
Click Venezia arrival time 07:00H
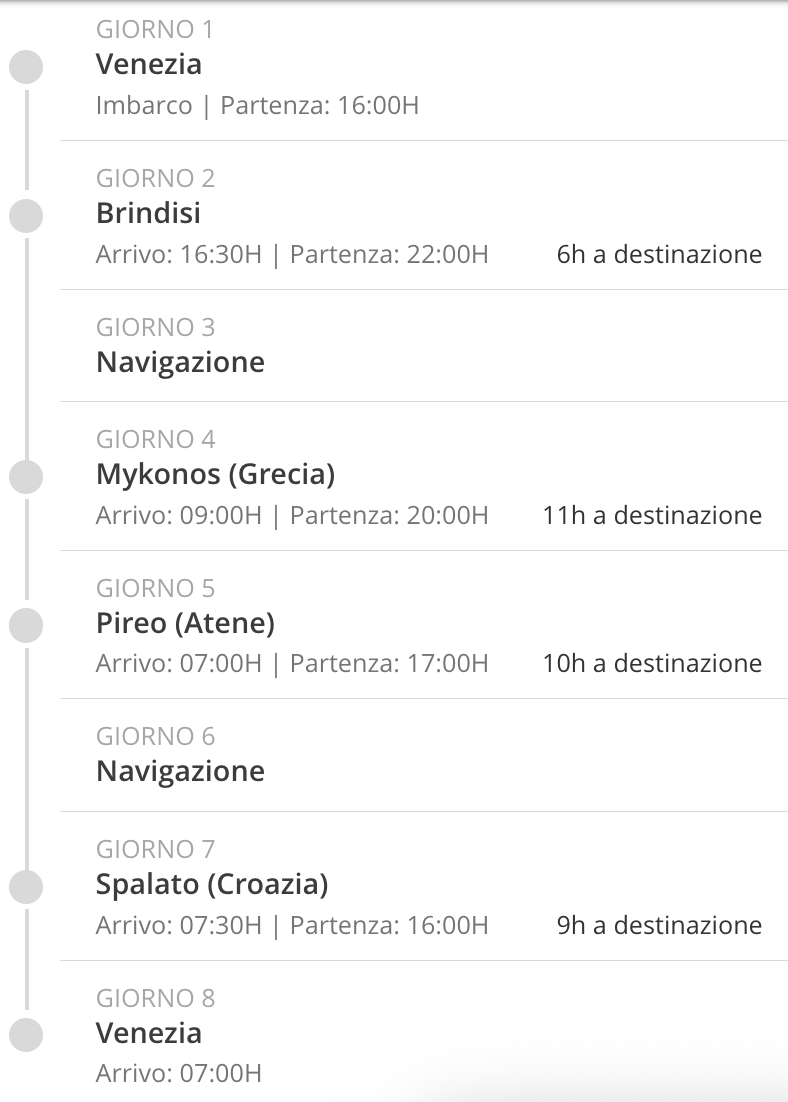179,1074
